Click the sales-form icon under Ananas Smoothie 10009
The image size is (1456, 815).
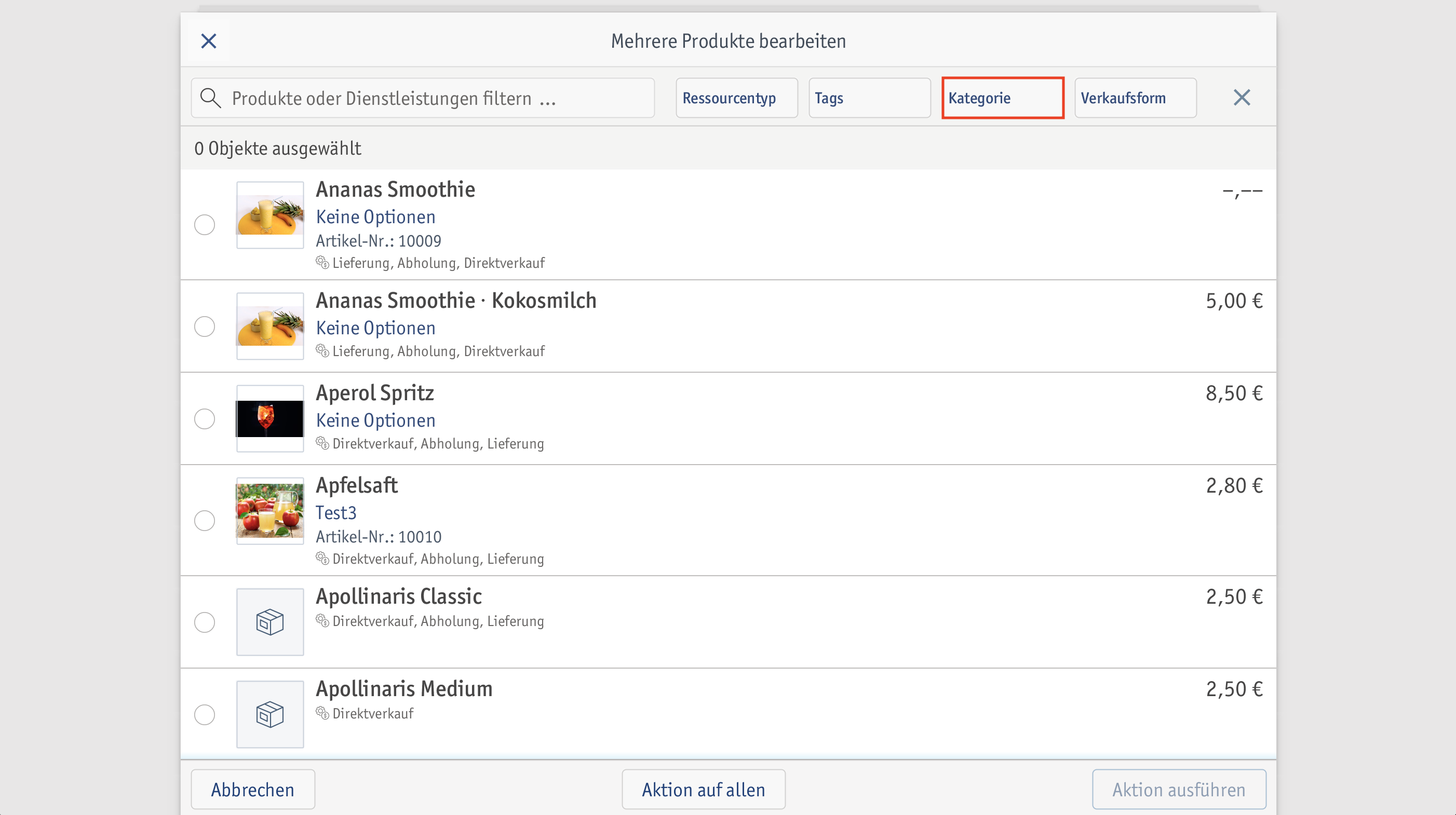pos(322,262)
